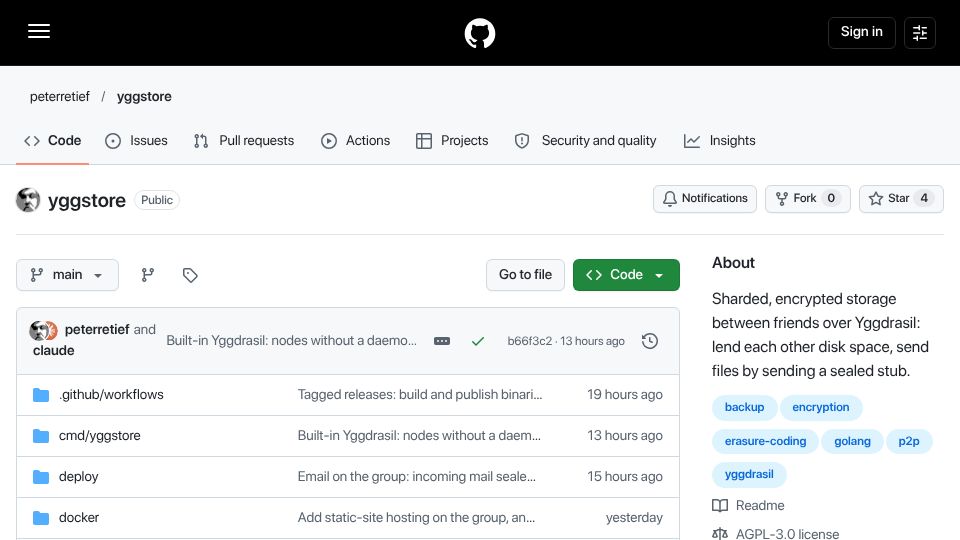Image resolution: width=960 pixels, height=540 pixels.
Task: Click the repository owner avatar beside yggstore title
Action: click(28, 200)
